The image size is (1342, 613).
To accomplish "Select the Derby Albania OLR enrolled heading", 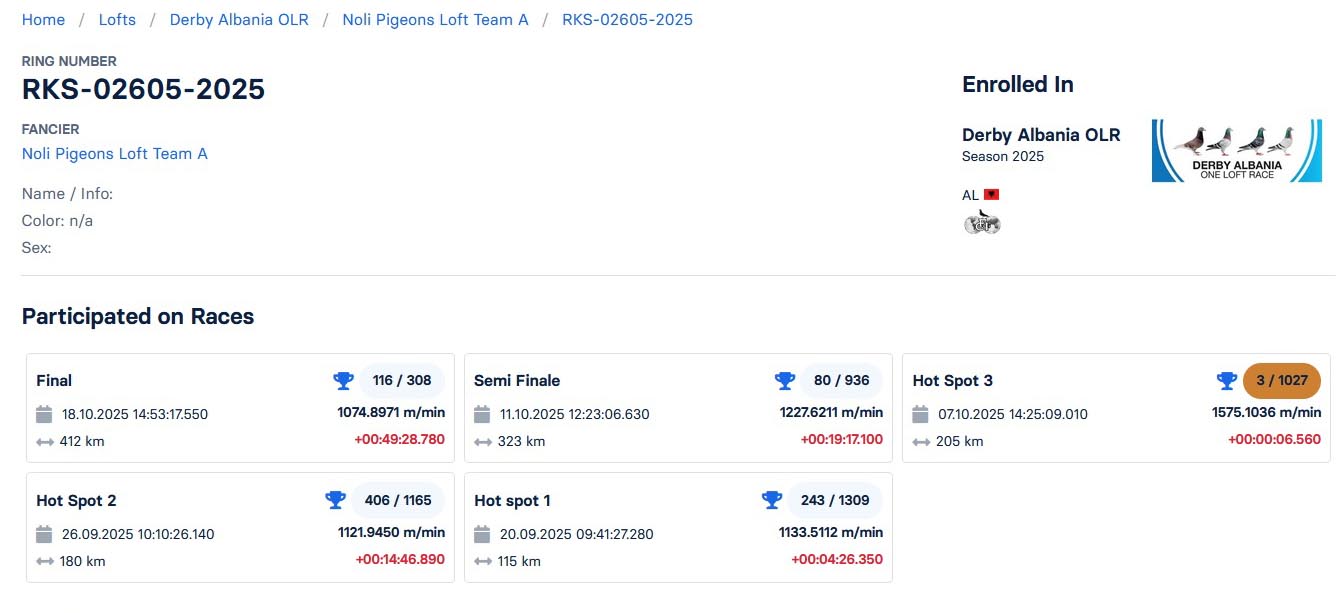I will point(1041,135).
